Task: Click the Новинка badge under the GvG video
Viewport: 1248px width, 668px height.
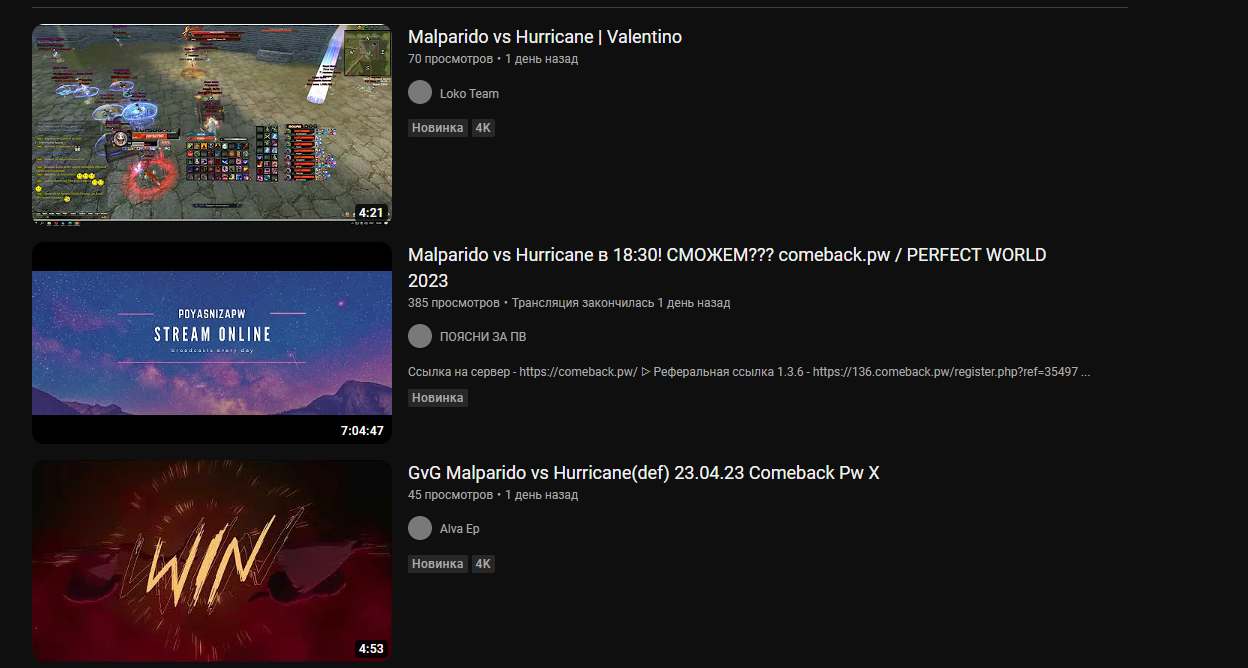Action: pos(438,564)
